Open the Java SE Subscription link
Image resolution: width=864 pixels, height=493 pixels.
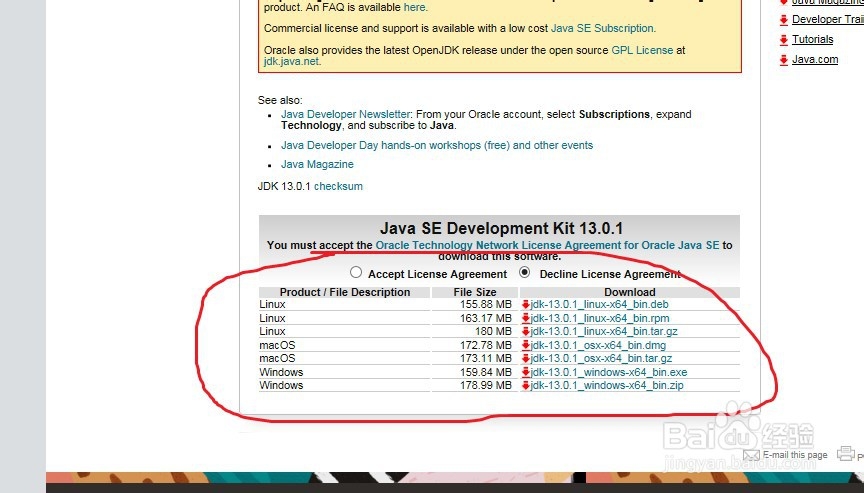click(602, 28)
